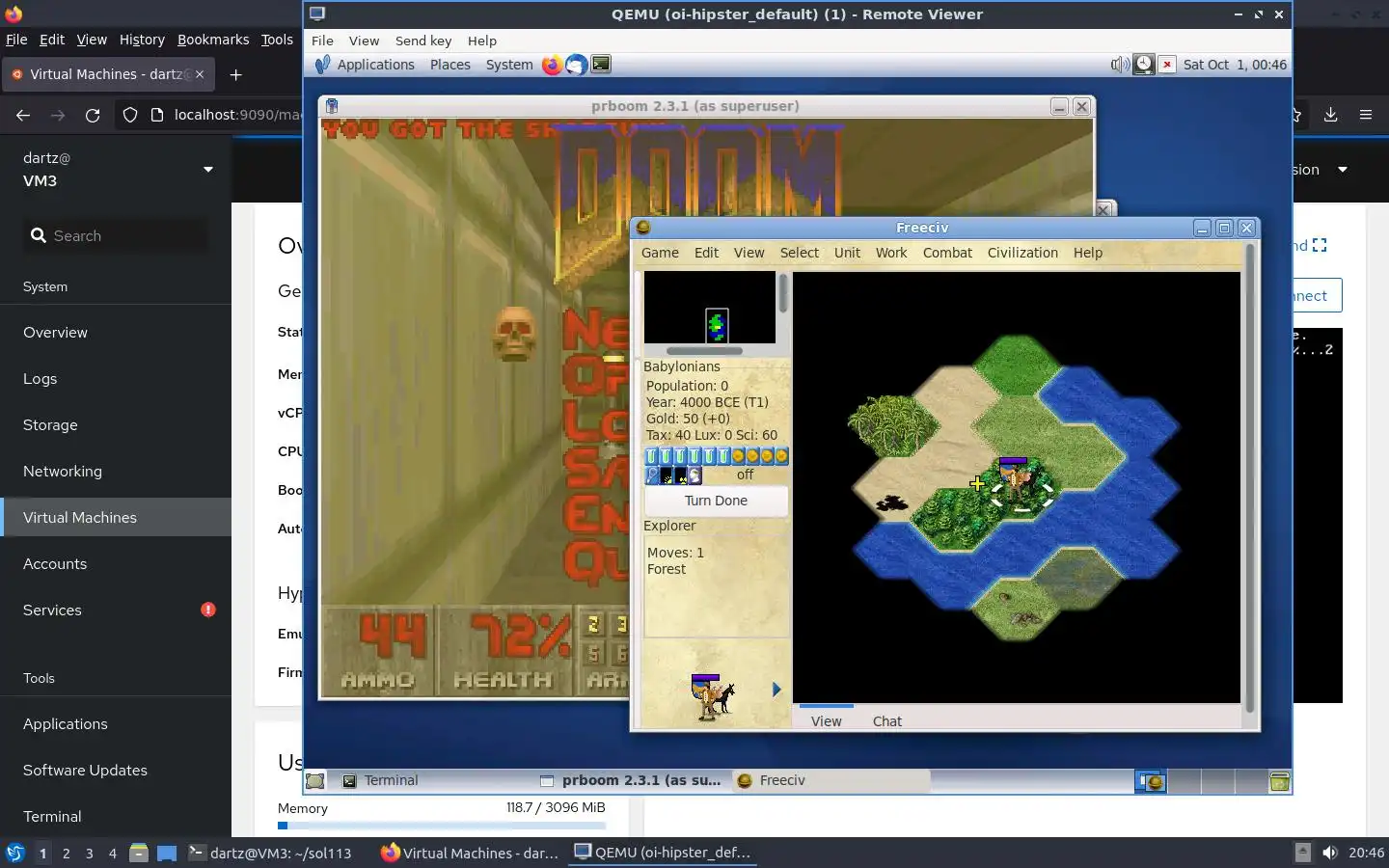Open Freeciv Combat menu
Screen dimensions: 1389x868
coord(947,253)
